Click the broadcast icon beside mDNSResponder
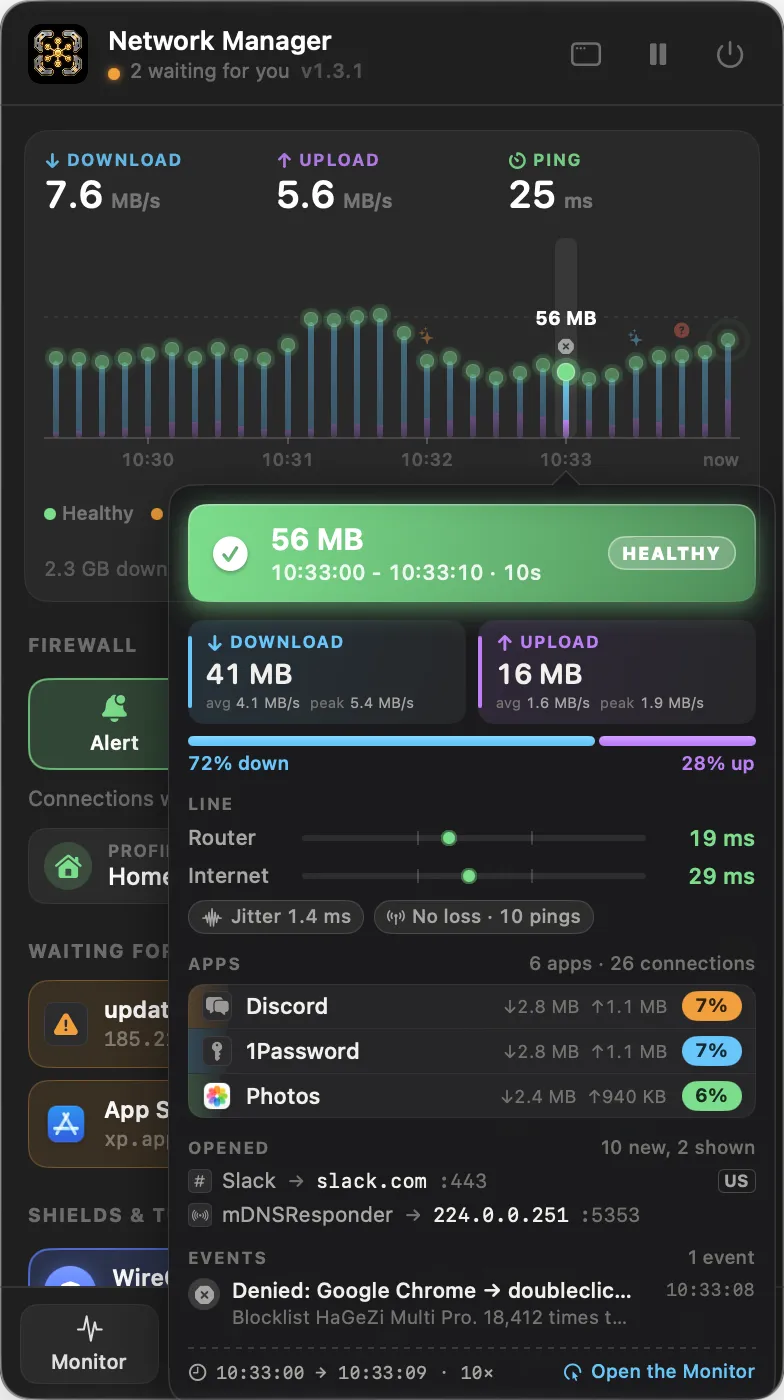Viewport: 784px width, 1400px height. point(200,1216)
